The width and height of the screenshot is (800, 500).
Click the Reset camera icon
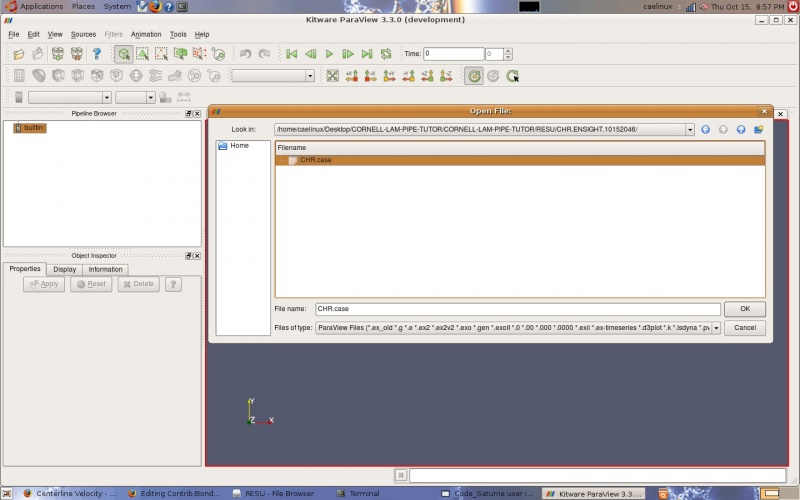[x=333, y=75]
